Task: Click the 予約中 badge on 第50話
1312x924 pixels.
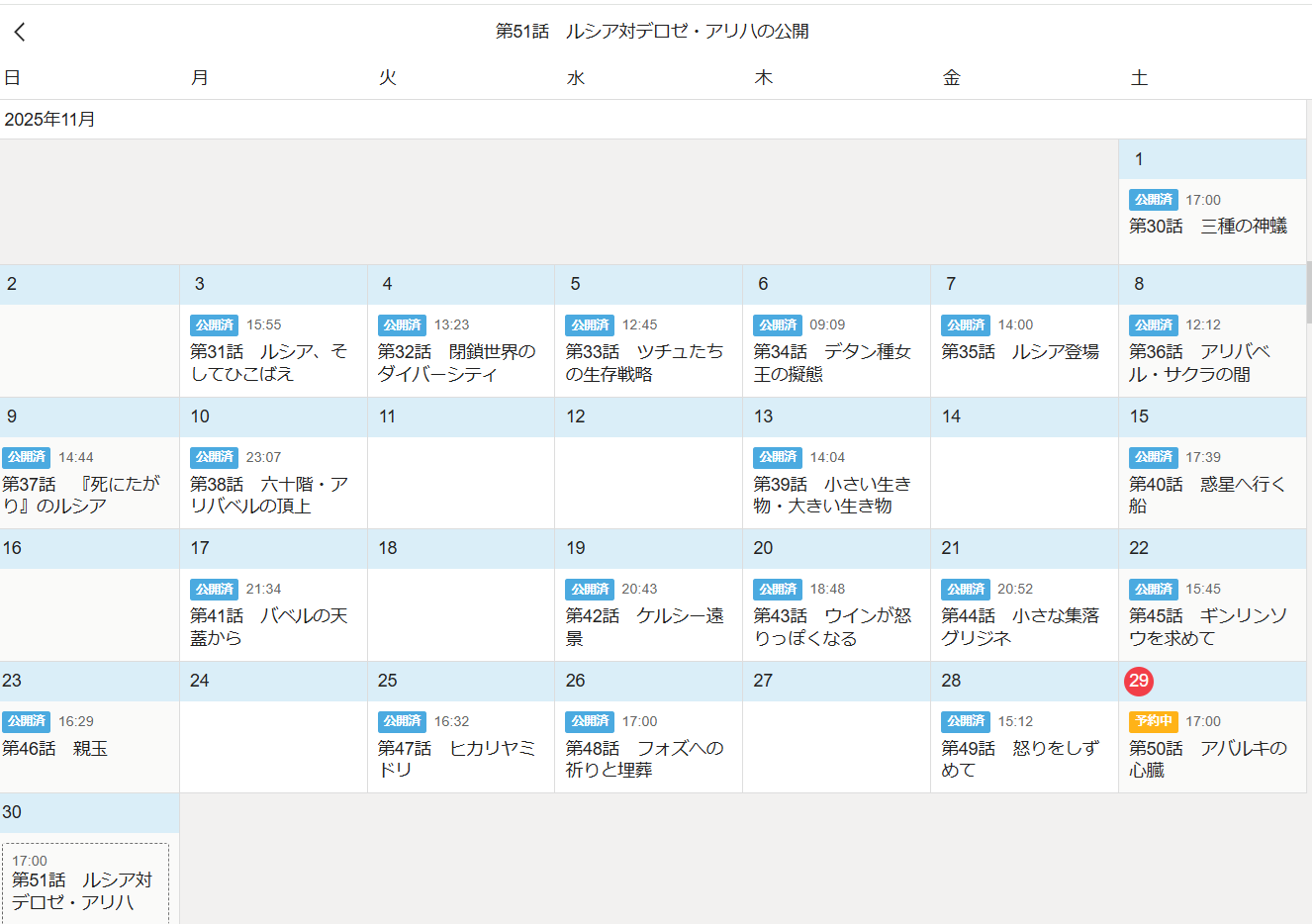Action: point(1153,721)
